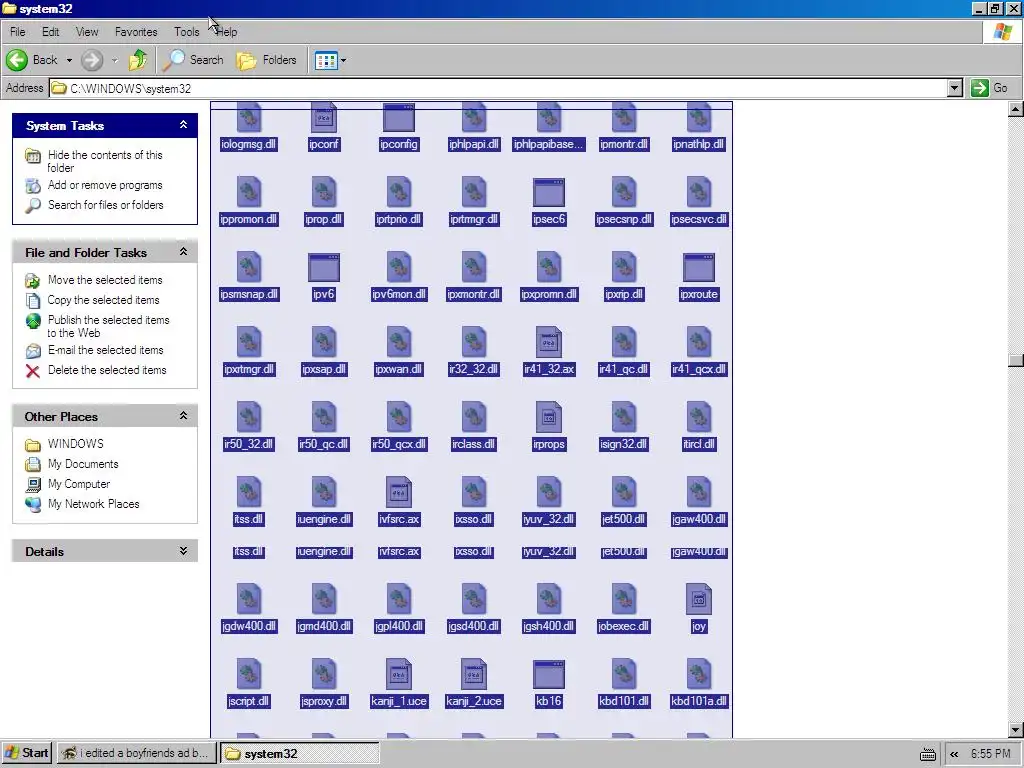Open the Start menu button
Viewport: 1024px width, 768px height.
tap(27, 754)
